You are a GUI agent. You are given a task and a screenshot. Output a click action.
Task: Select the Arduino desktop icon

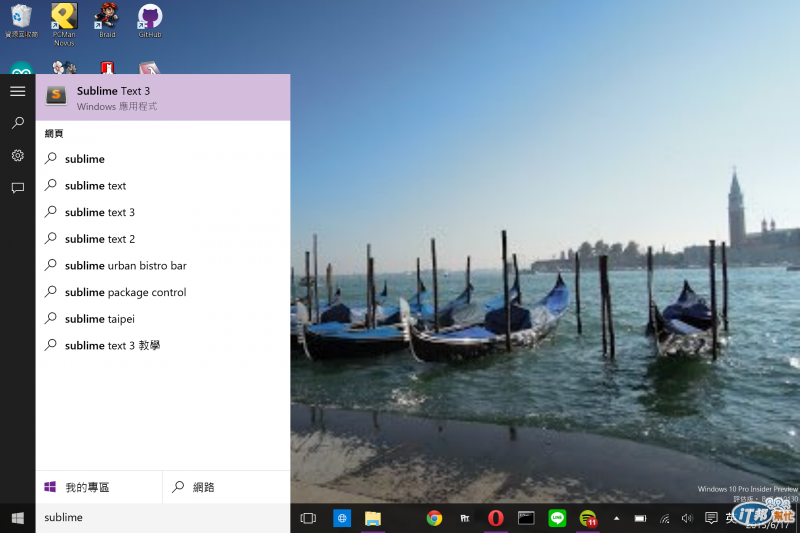(21, 68)
